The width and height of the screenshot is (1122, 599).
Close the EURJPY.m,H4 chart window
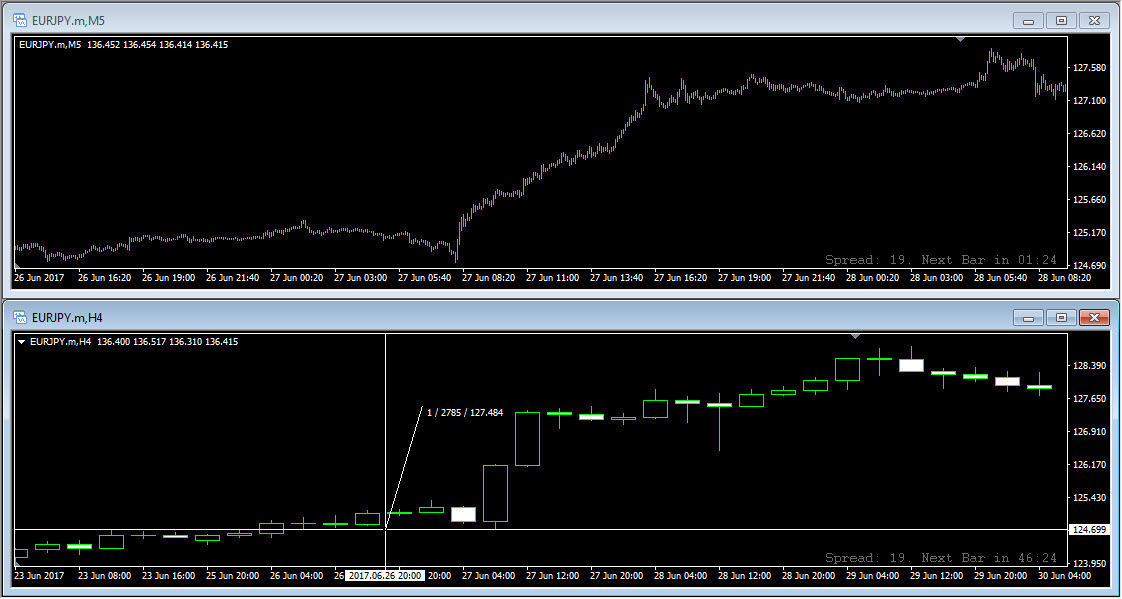click(x=1094, y=318)
